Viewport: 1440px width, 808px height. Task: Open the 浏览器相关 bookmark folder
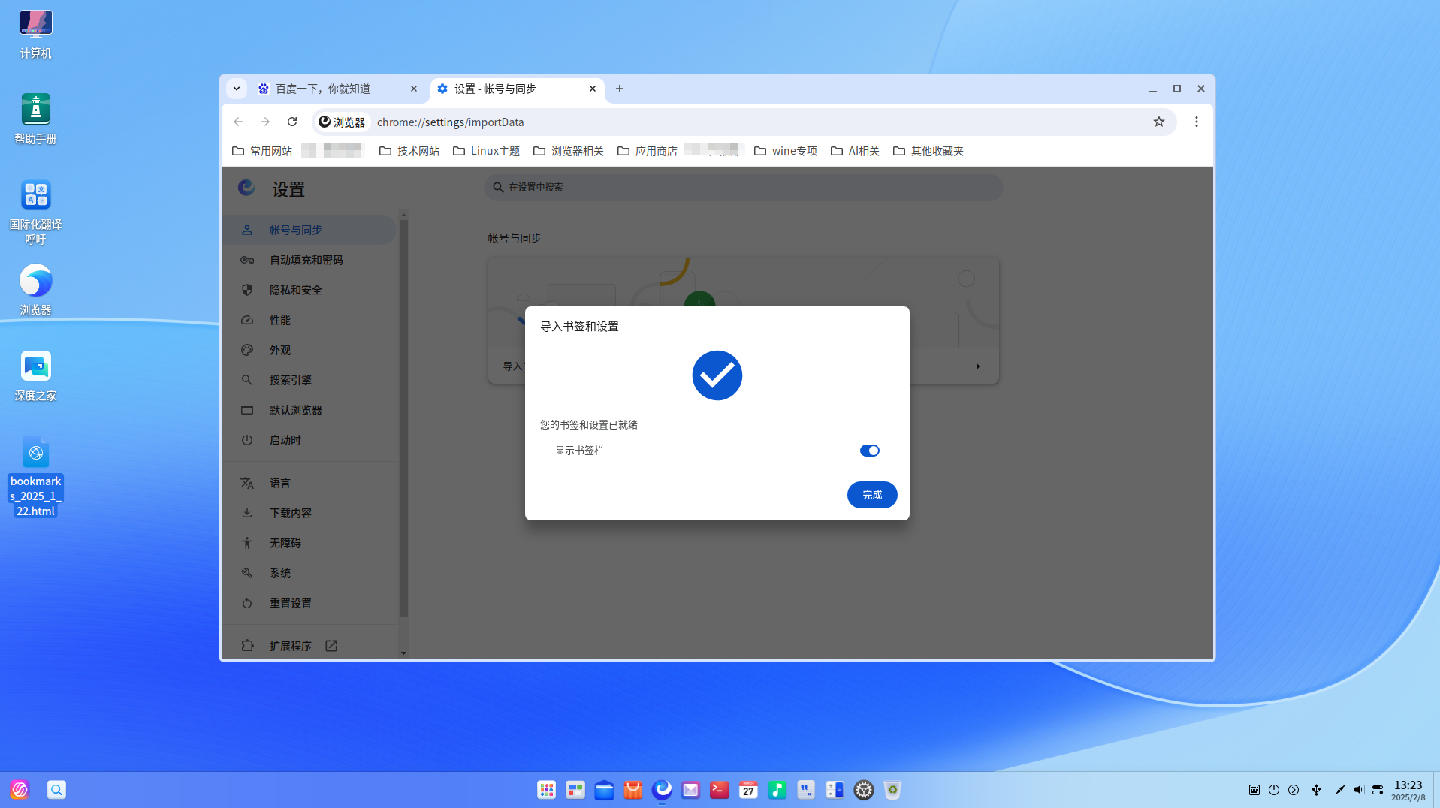[568, 151]
